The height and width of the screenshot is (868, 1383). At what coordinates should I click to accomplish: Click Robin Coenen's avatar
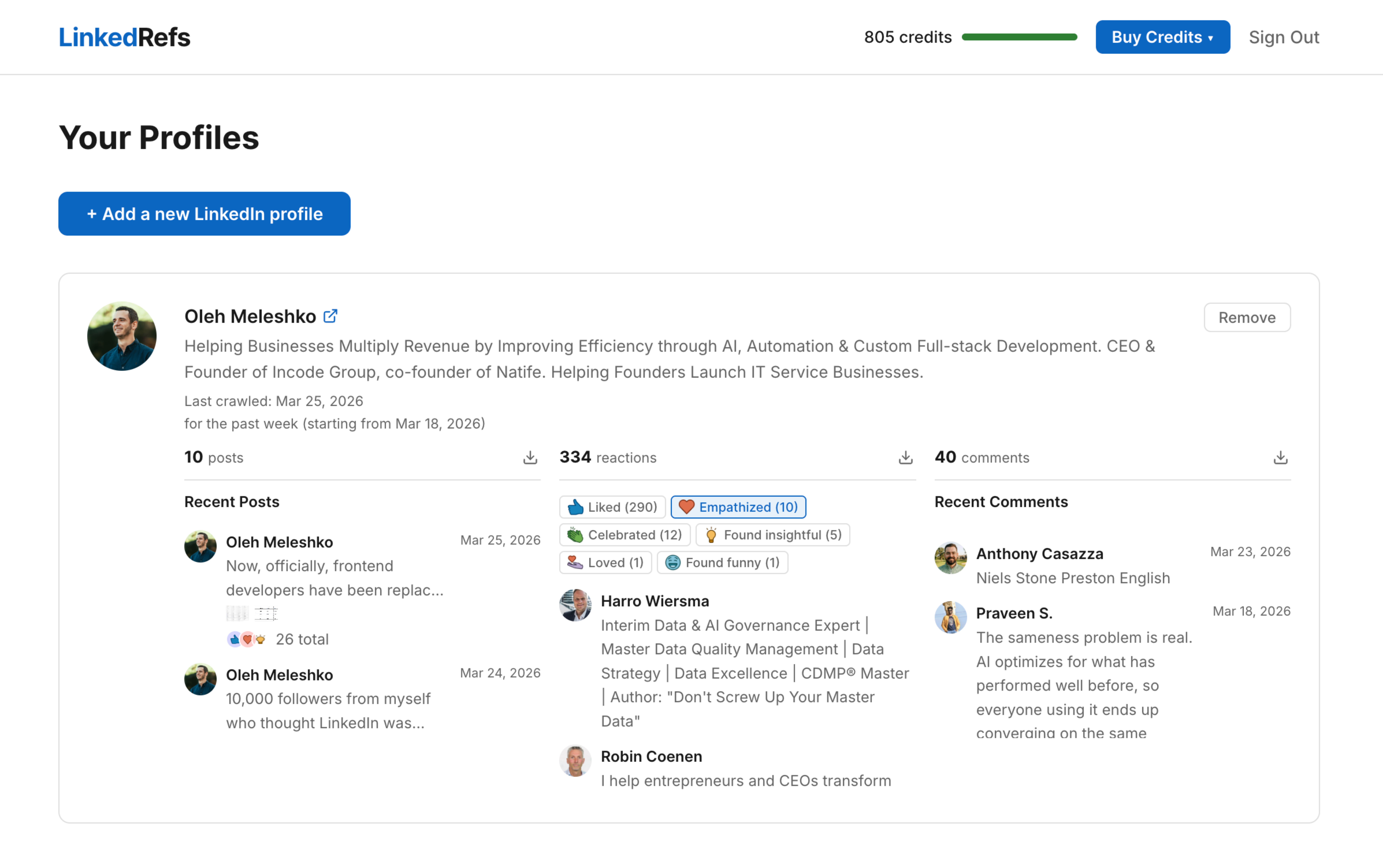[575, 761]
